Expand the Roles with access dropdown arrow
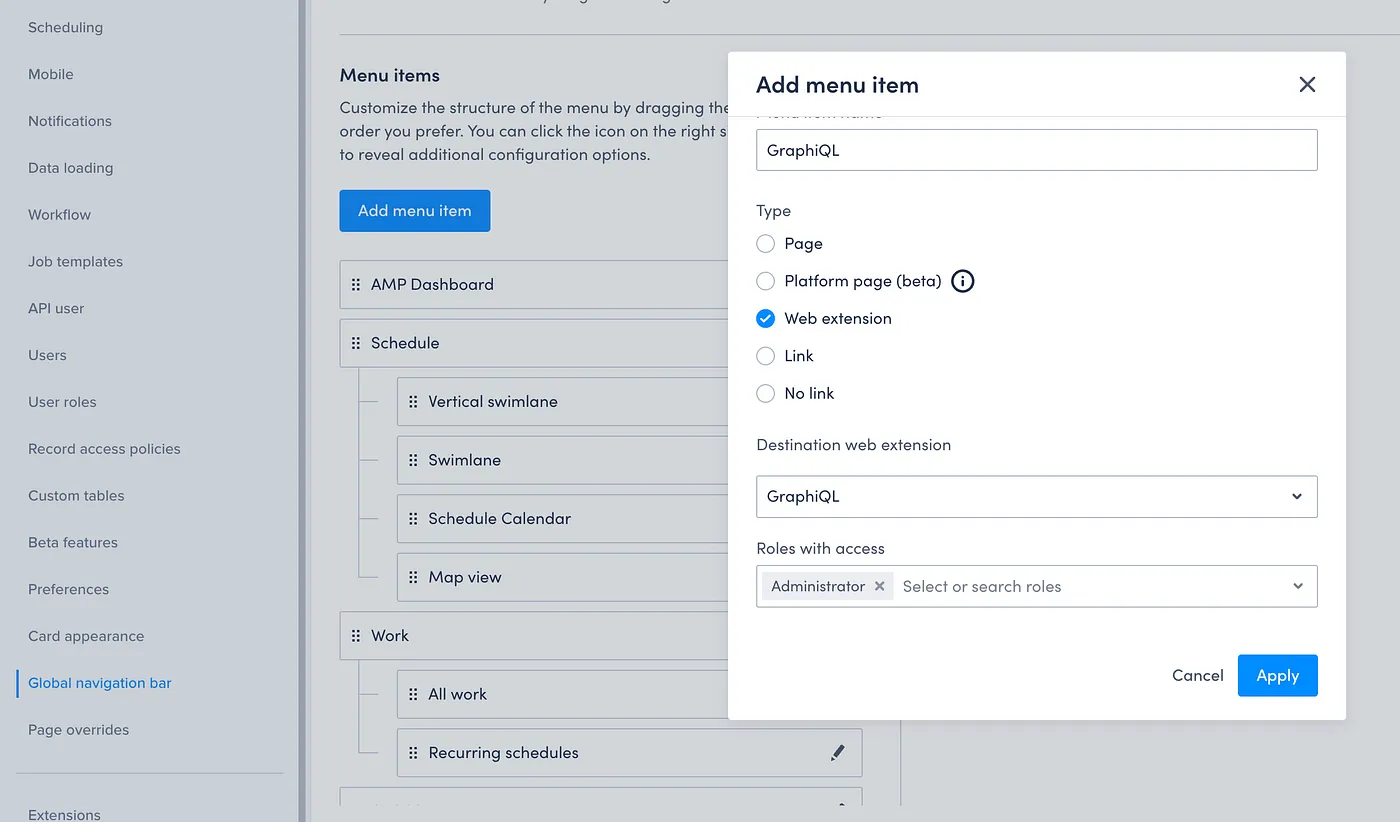The image size is (1400, 822). pyautogui.click(x=1298, y=587)
